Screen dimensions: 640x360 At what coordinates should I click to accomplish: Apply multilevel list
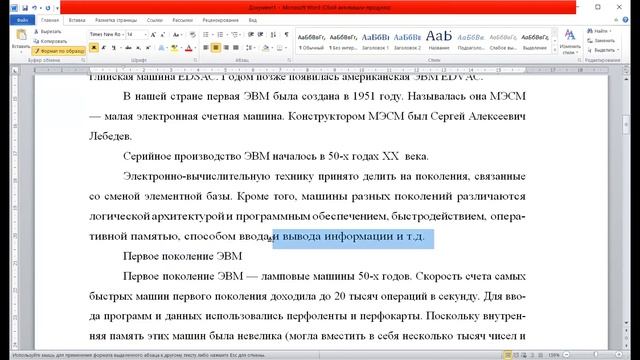point(234,35)
